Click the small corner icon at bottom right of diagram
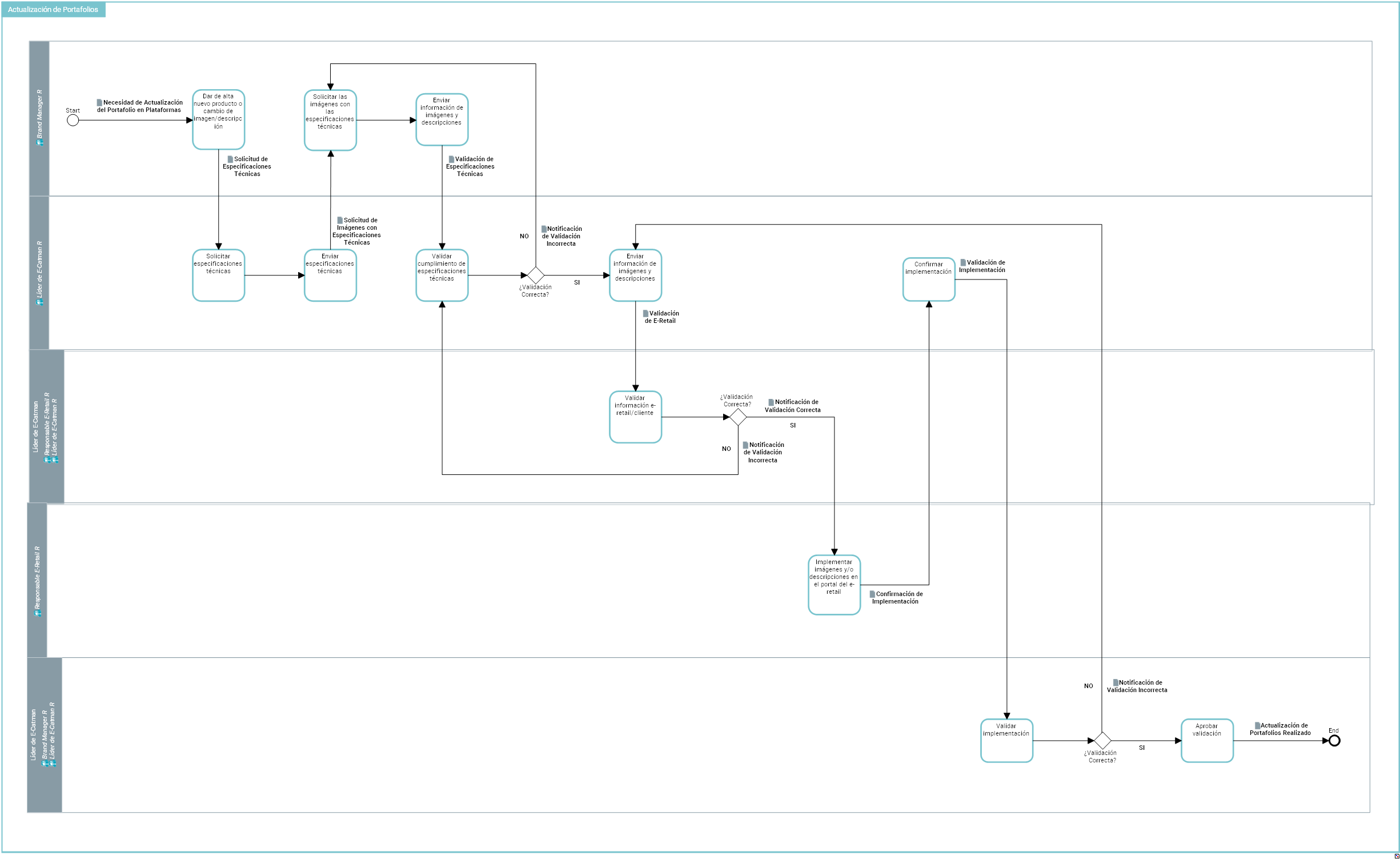1400x859 pixels. [1397, 856]
